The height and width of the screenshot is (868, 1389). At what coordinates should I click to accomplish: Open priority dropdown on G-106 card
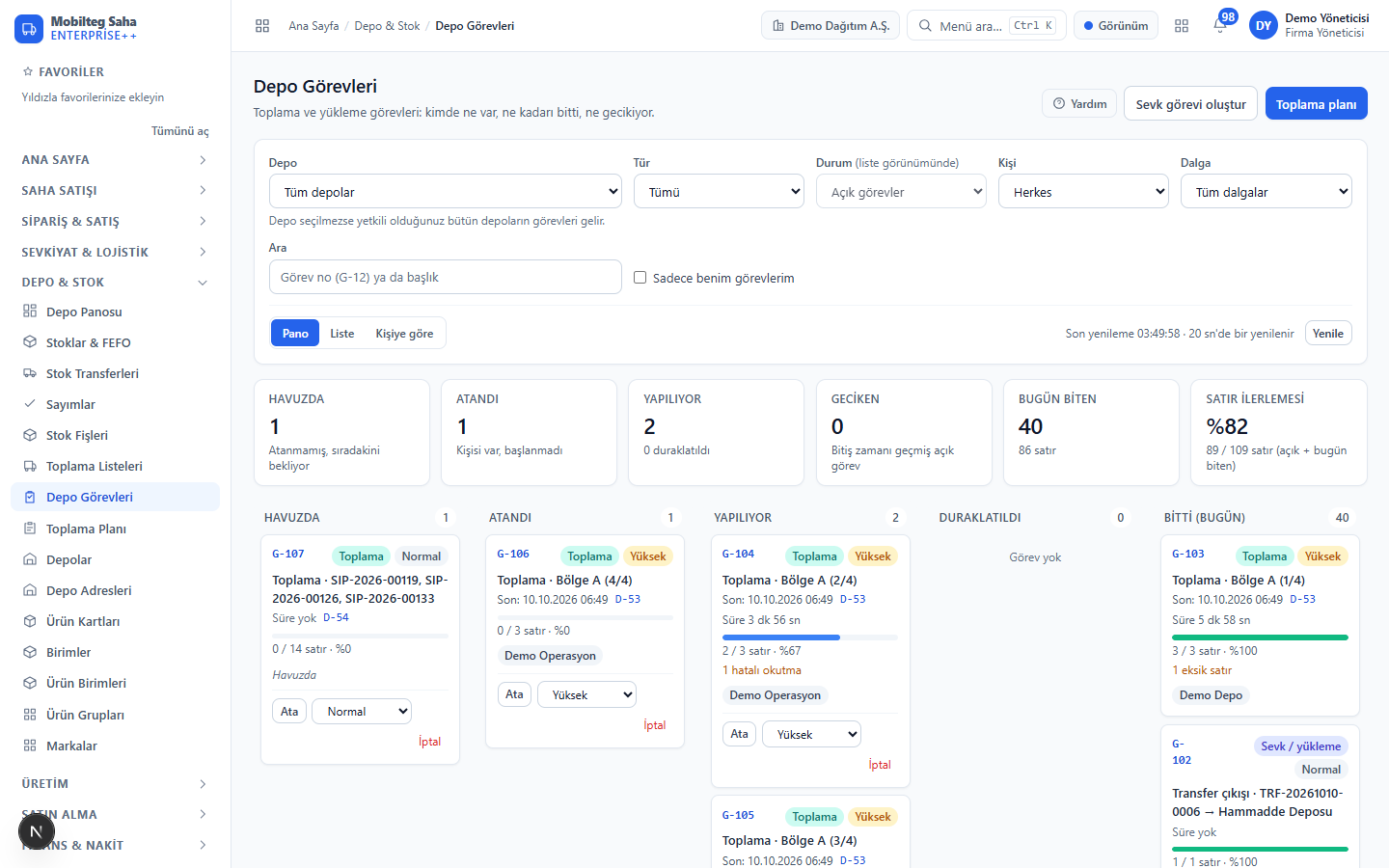[x=586, y=695]
